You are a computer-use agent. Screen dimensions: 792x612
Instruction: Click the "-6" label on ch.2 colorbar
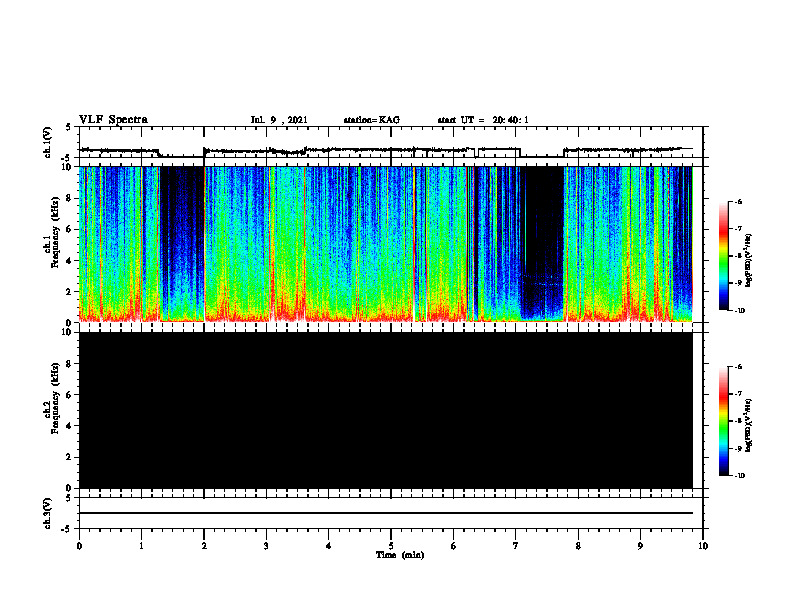click(738, 367)
